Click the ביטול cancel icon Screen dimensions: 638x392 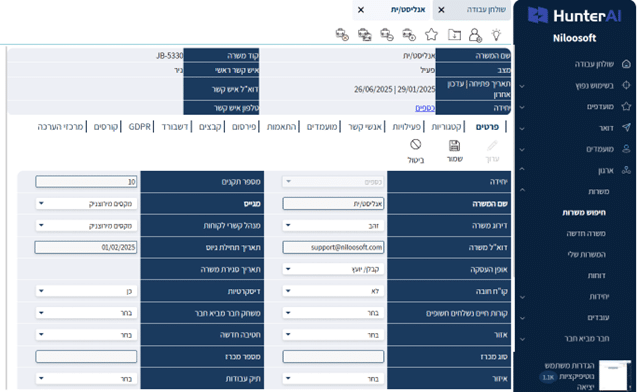tap(415, 145)
